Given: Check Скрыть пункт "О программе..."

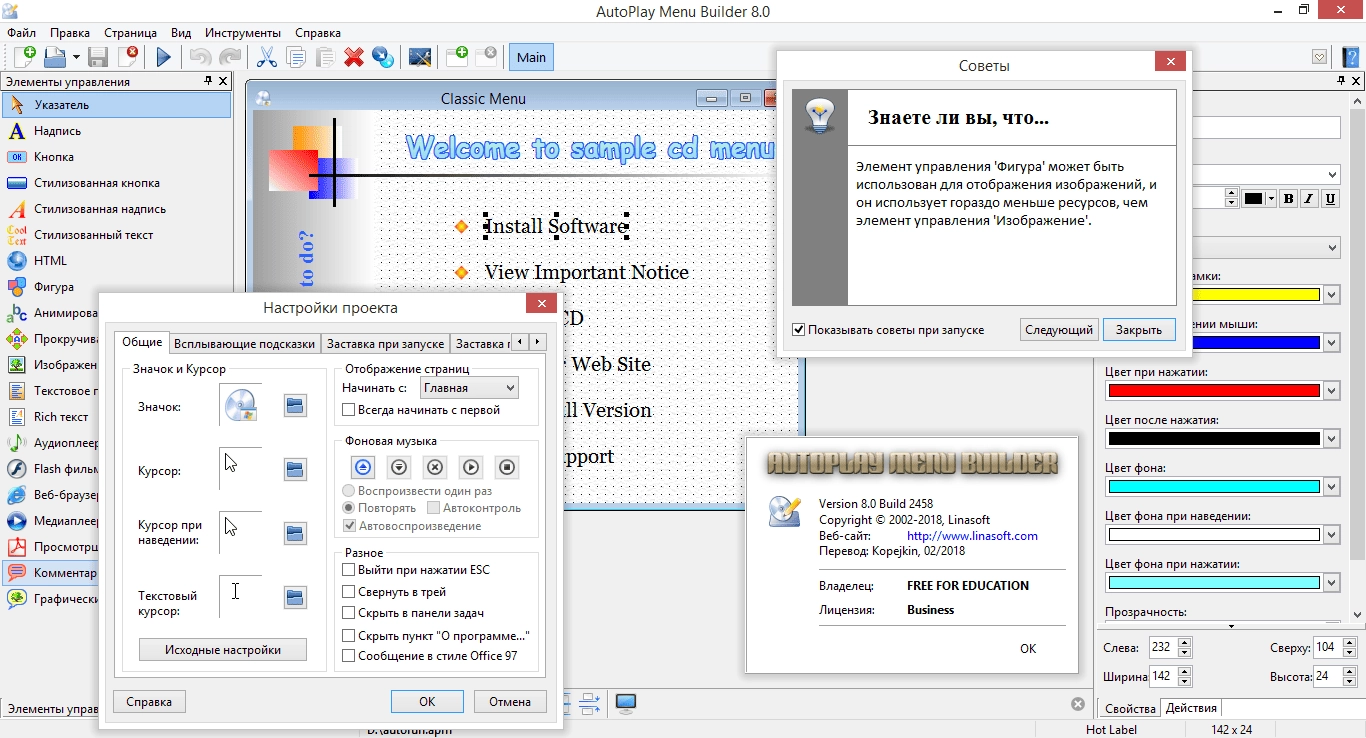Looking at the screenshot, I should click(349, 635).
